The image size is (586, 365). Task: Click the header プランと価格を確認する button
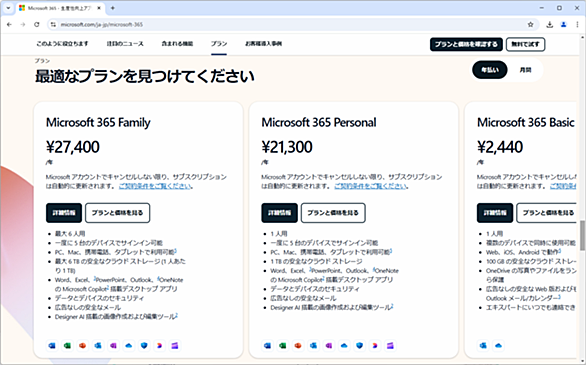coord(466,44)
